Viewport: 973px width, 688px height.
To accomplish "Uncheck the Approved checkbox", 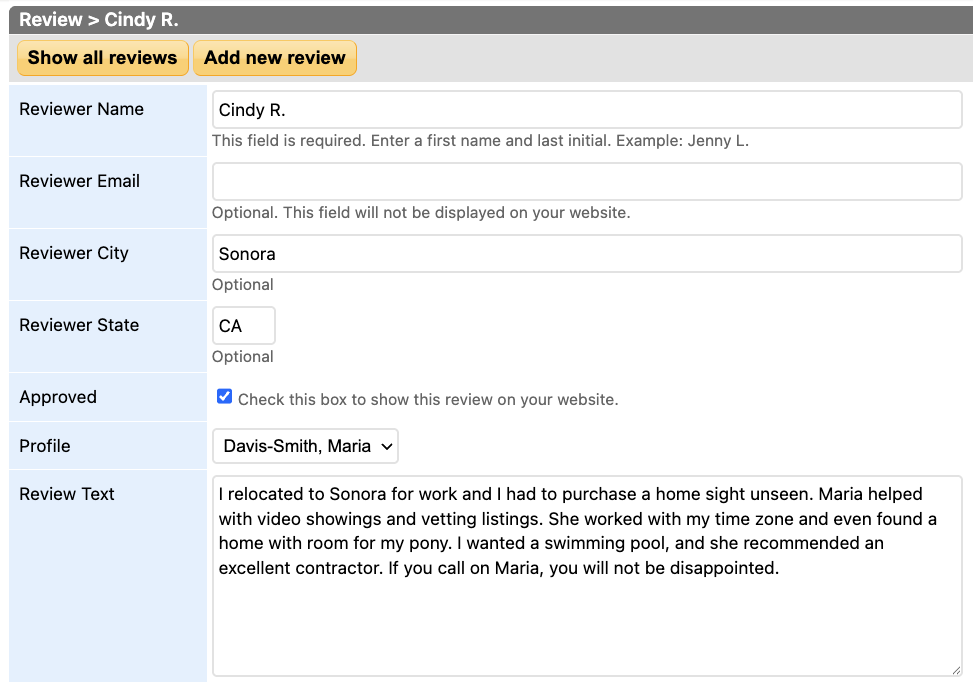I will (x=225, y=397).
